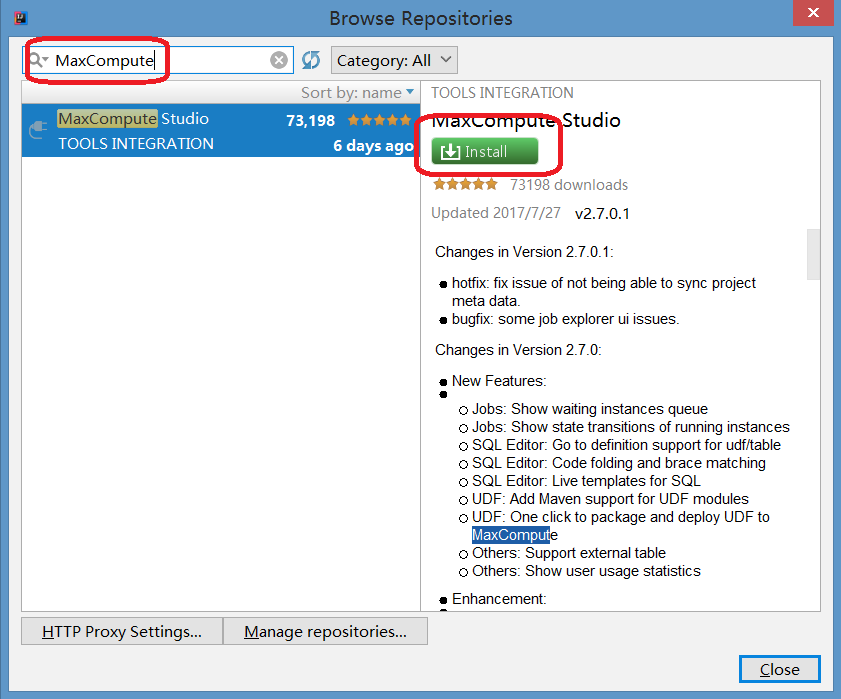Click the 'Enhancement:' bullet
841x699 pixels.
point(499,599)
